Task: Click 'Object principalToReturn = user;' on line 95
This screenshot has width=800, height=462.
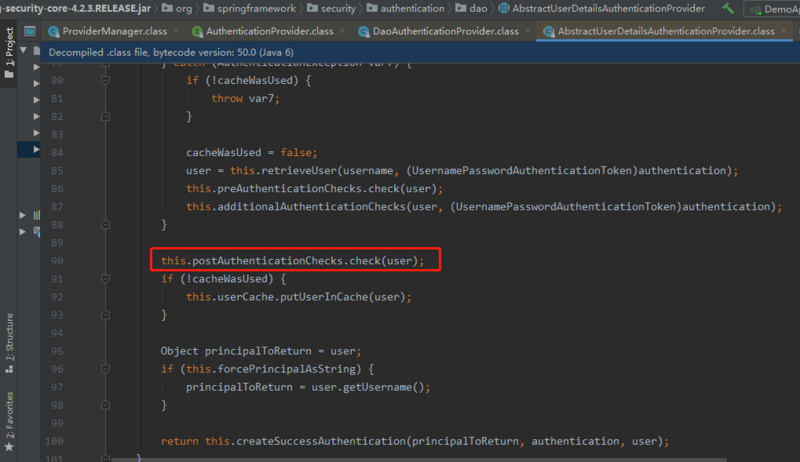Action: coord(261,351)
